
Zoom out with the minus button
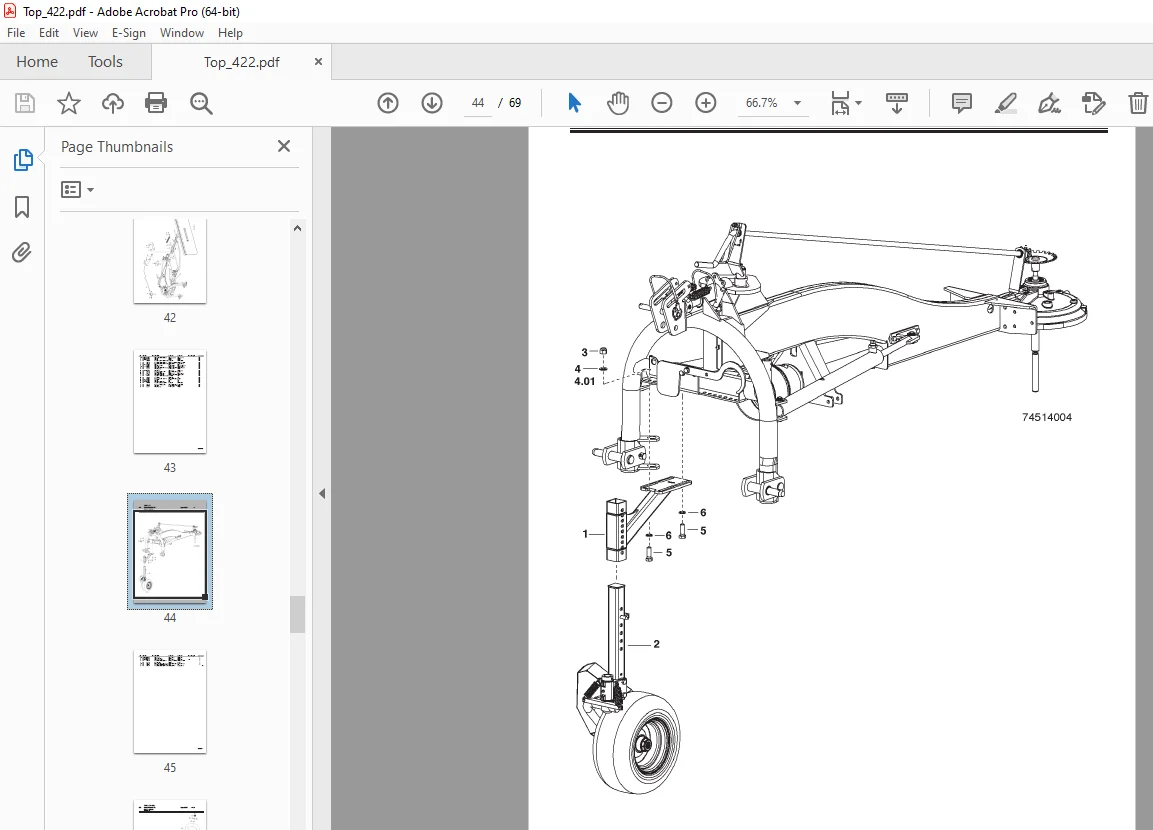662,103
